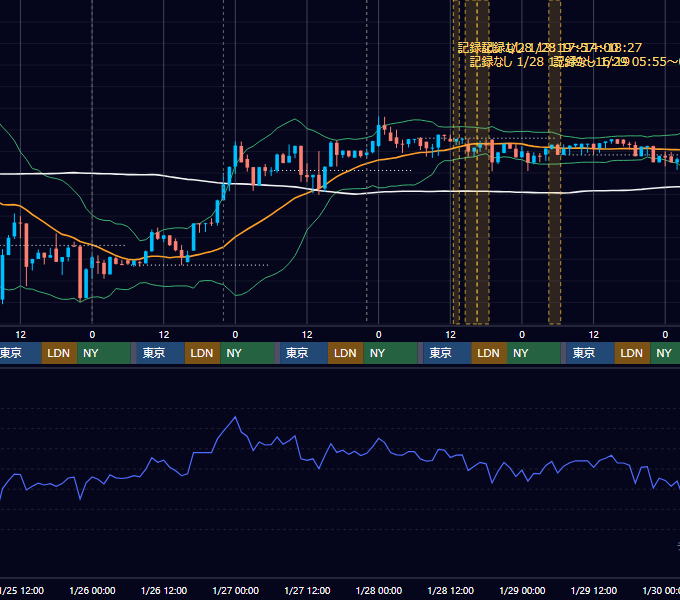Pick the NY session block starting 1/27 evening
This screenshot has width=680, height=600.
(390, 353)
